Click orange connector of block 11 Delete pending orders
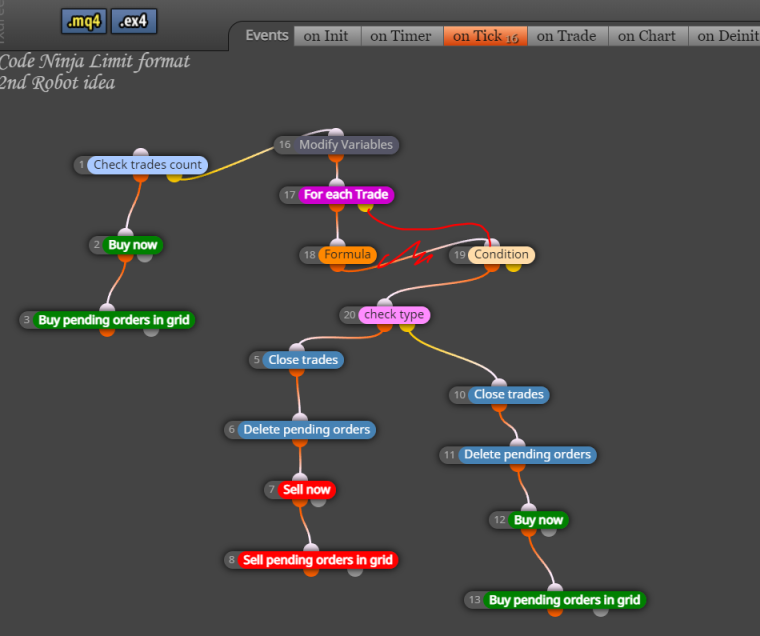760x636 pixels. pyautogui.click(x=518, y=467)
